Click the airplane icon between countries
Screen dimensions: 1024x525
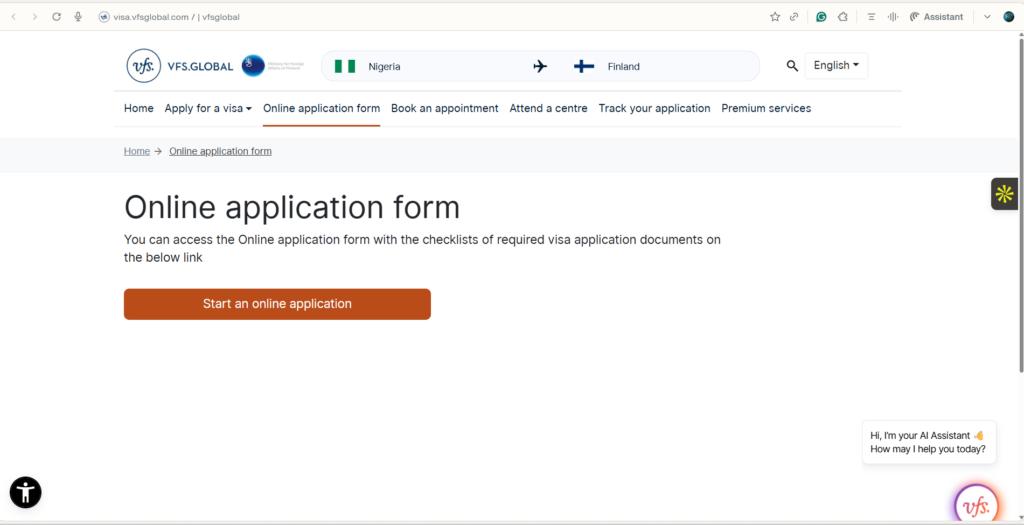coord(540,66)
